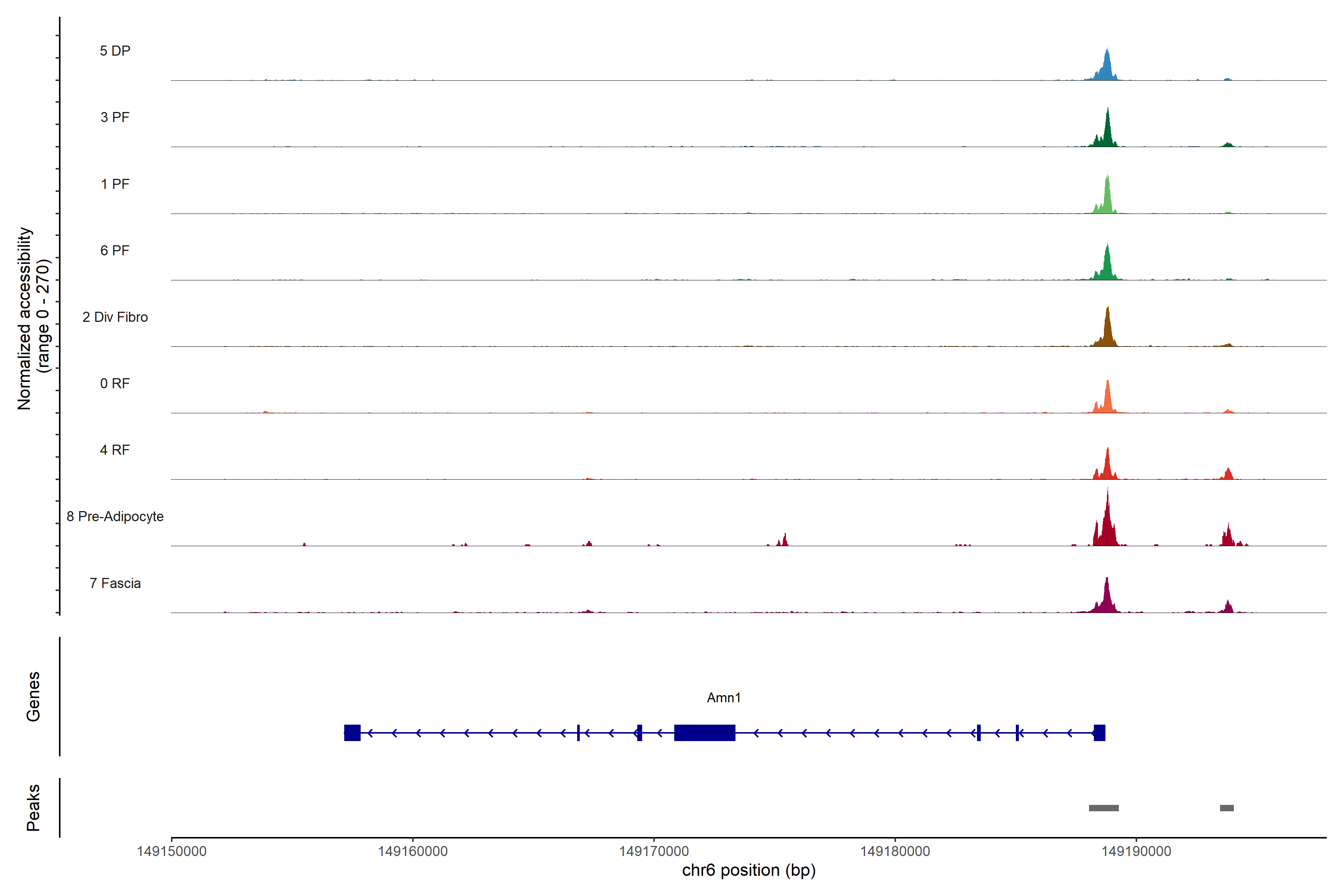Click the 4 RF track label

tap(115, 450)
